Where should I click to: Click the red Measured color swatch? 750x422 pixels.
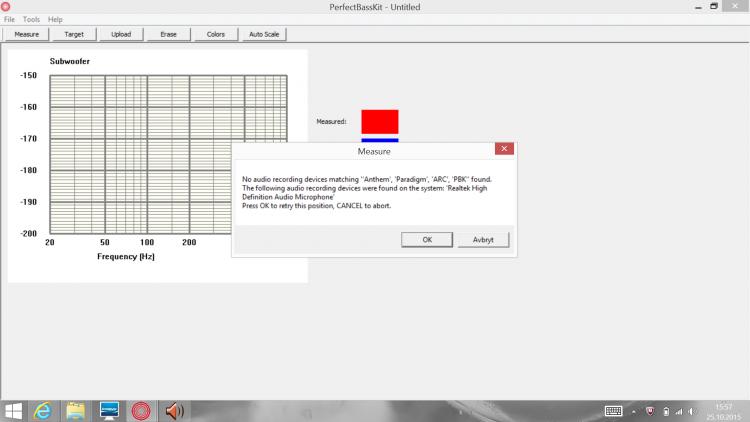380,122
